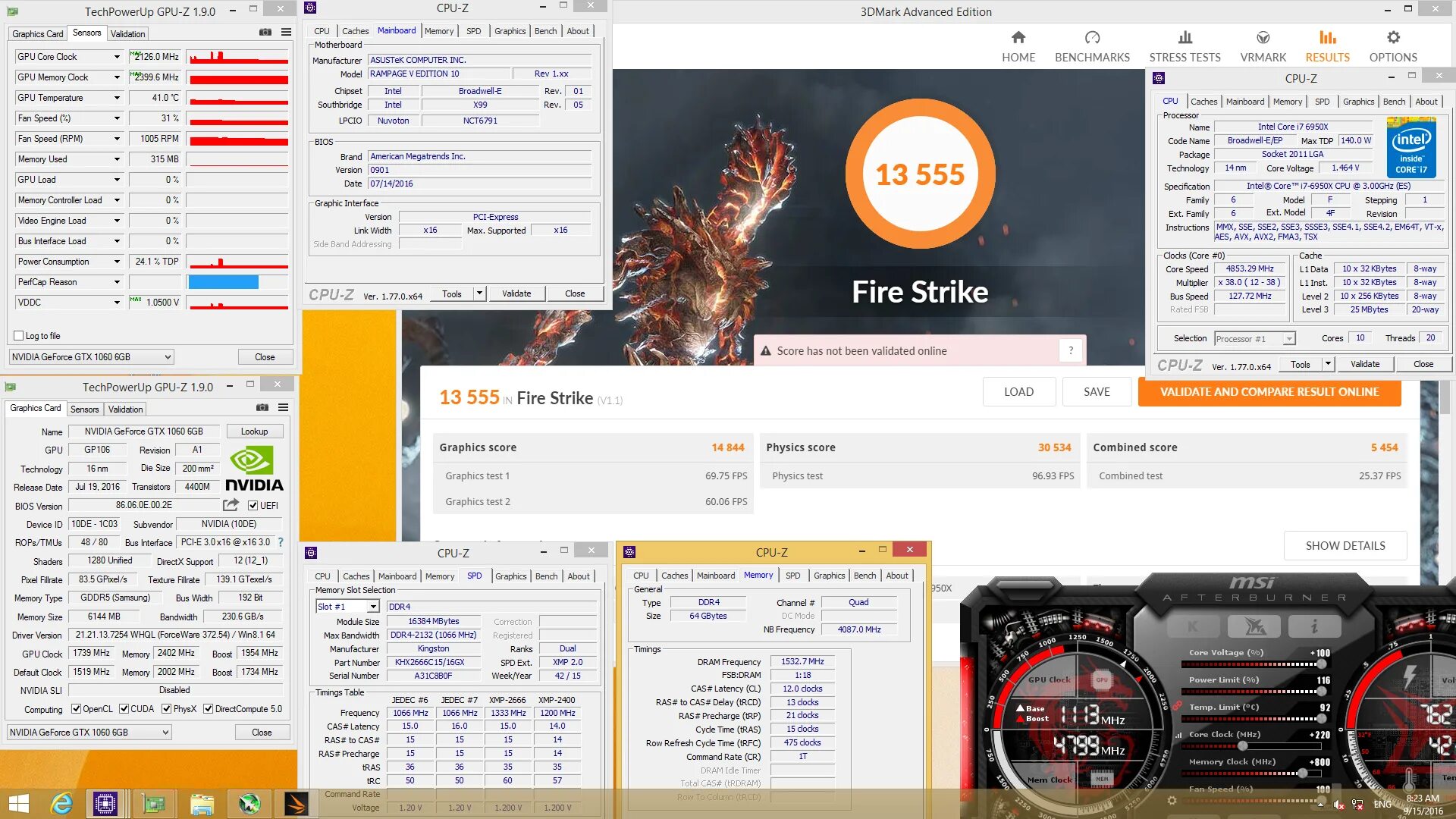Screen dimensions: 1456x819
Task: Expand the GPU Core Clock sensor dropdown
Action: 117,57
